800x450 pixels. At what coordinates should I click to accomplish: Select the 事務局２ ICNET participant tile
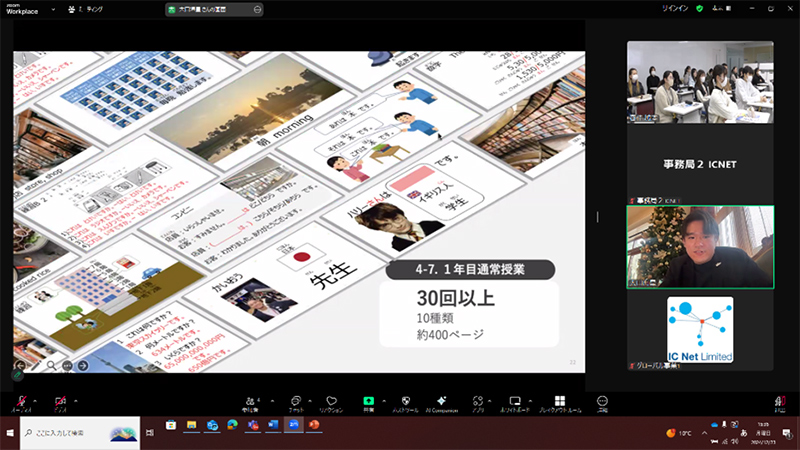[x=700, y=164]
